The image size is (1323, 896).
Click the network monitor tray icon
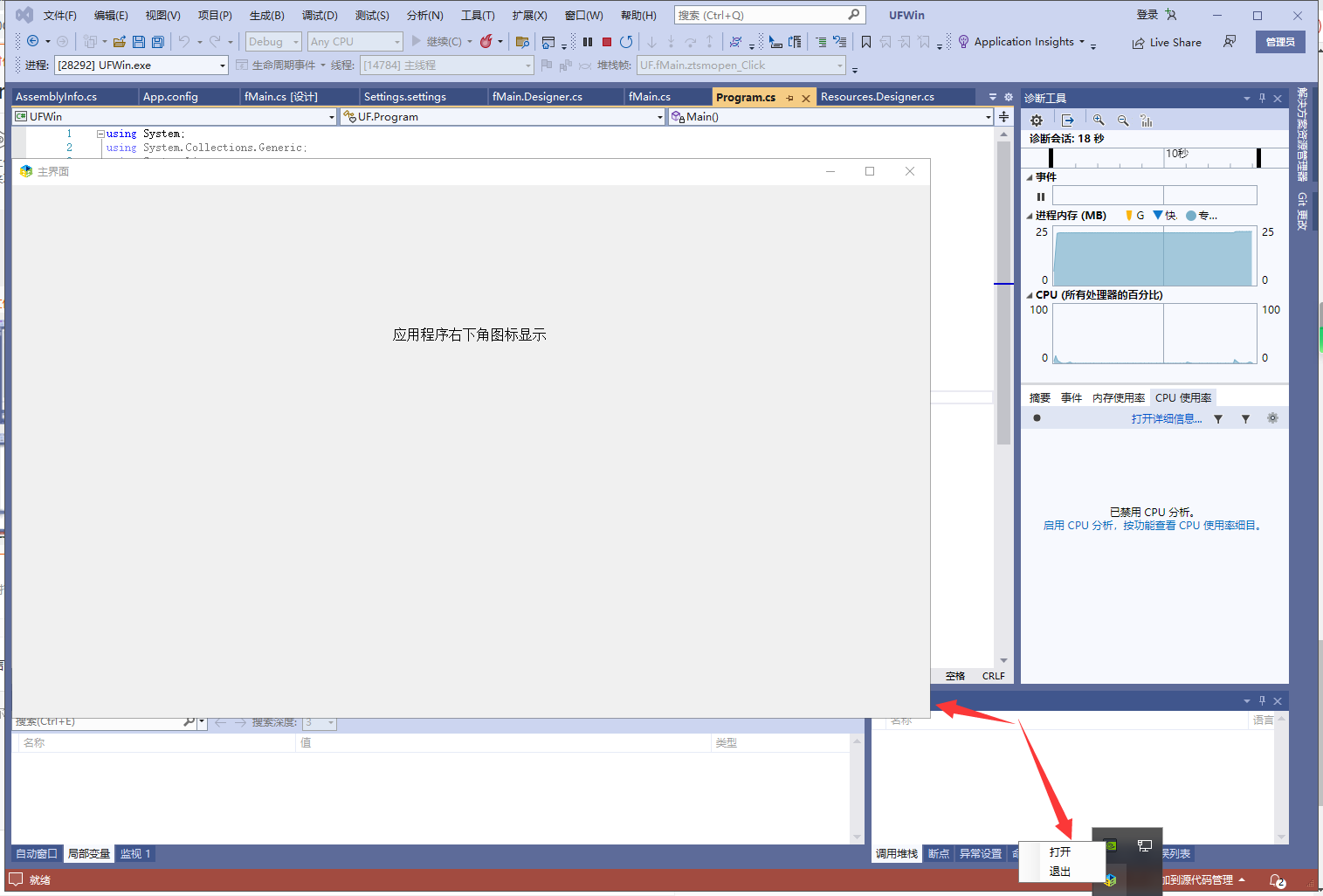coord(1145,845)
